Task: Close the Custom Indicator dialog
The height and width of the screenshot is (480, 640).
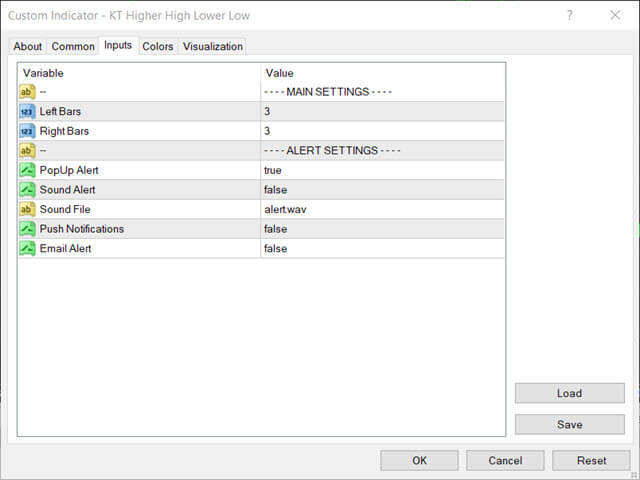Action: coord(615,16)
